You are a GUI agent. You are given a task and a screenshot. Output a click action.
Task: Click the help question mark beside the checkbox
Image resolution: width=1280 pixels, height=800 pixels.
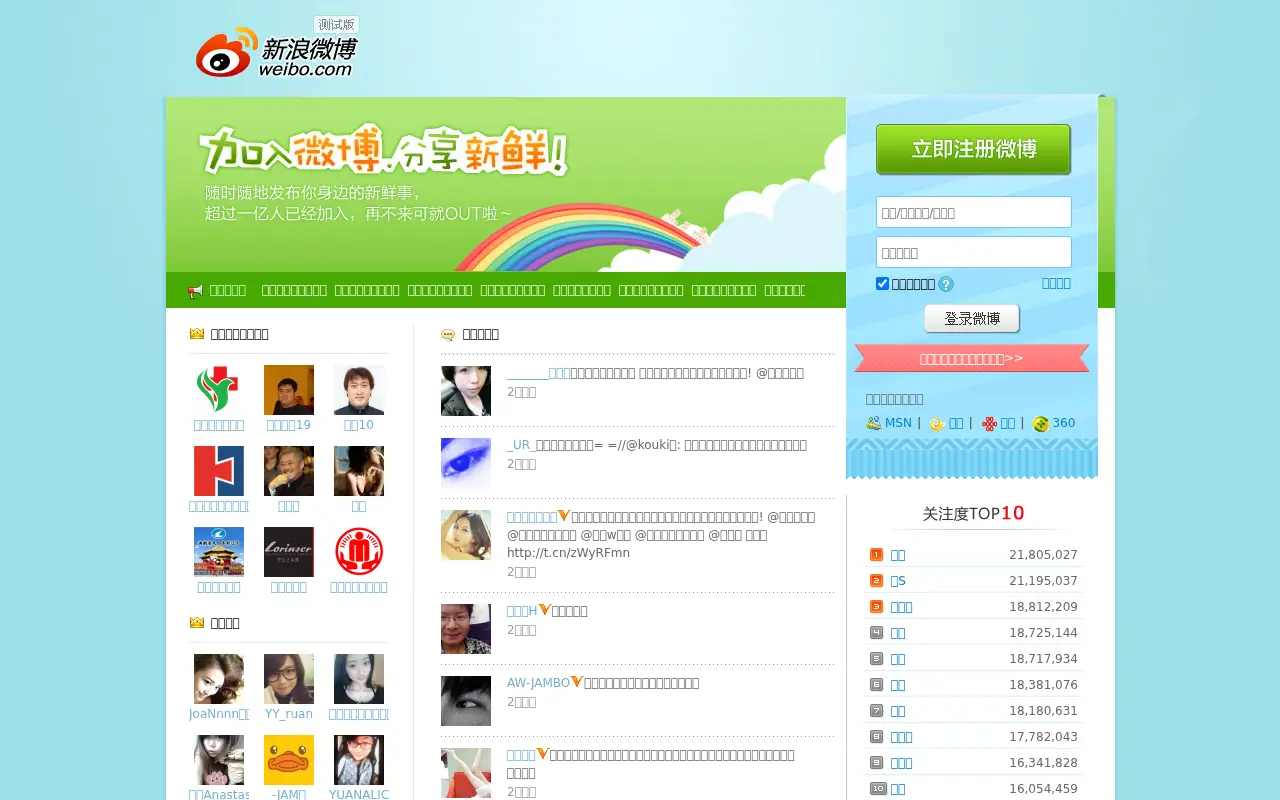[x=946, y=284]
